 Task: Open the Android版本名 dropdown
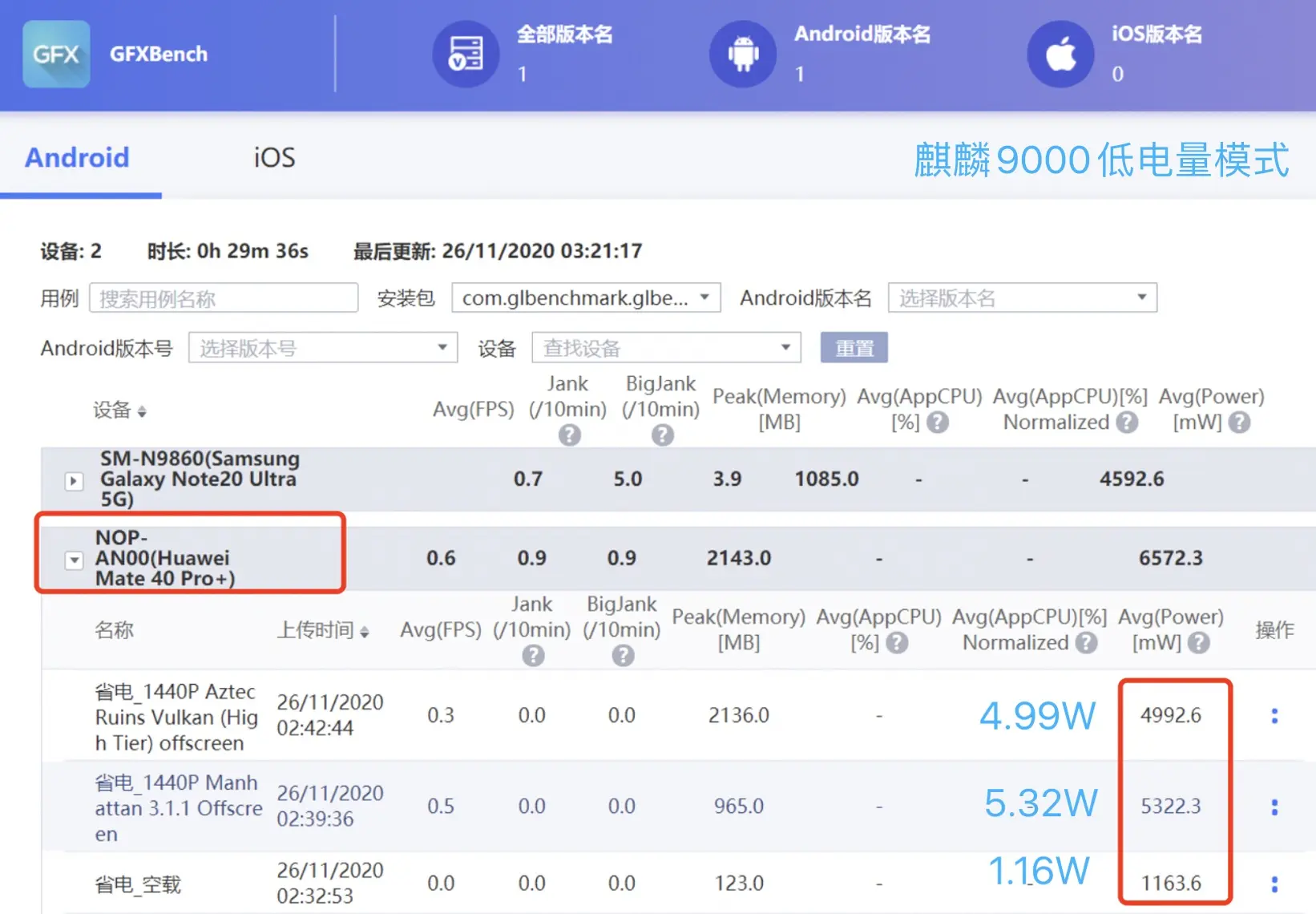[x=1023, y=298]
